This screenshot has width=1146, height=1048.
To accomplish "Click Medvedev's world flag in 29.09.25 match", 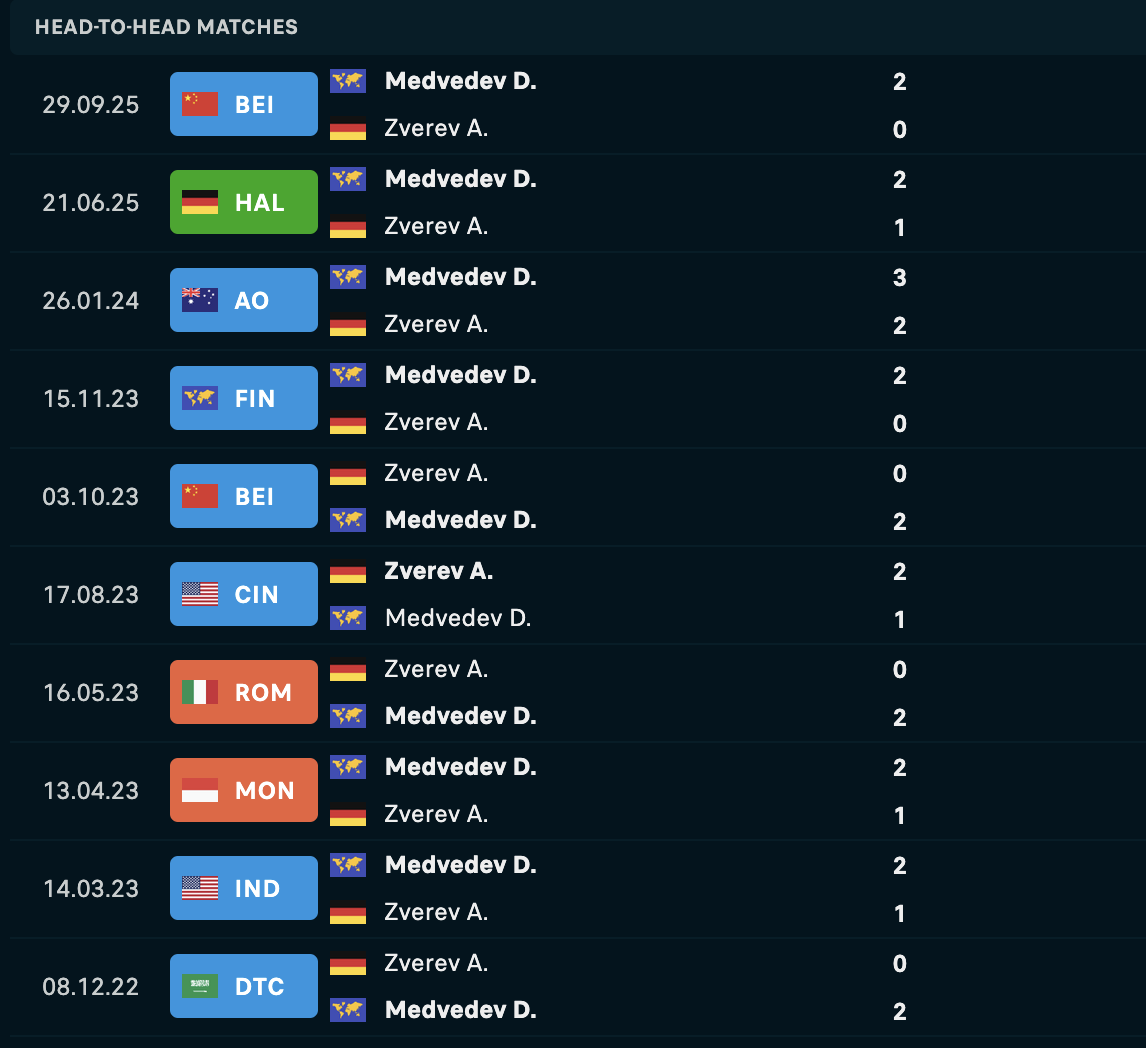I will point(348,80).
